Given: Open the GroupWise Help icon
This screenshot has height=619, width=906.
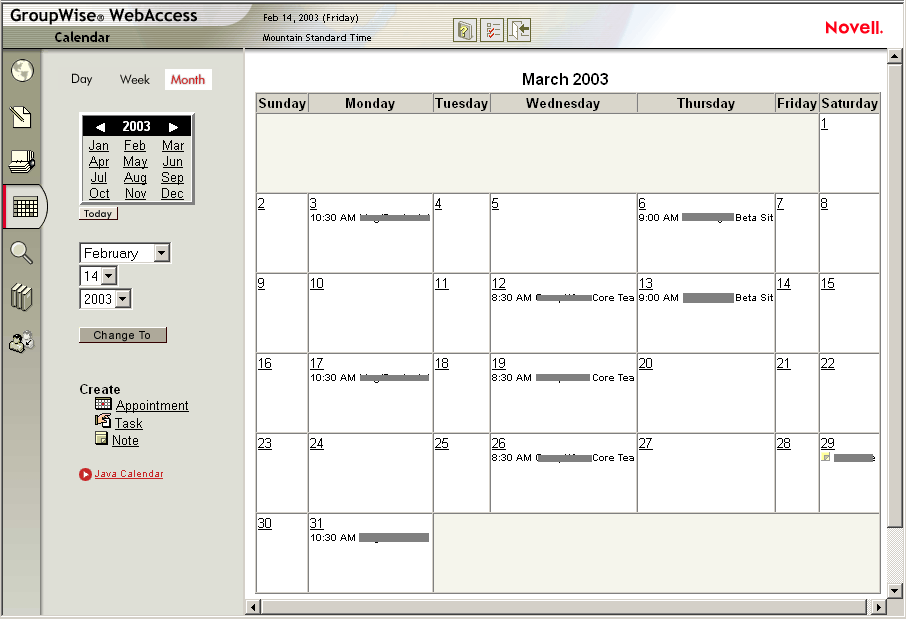Looking at the screenshot, I should 465,30.
